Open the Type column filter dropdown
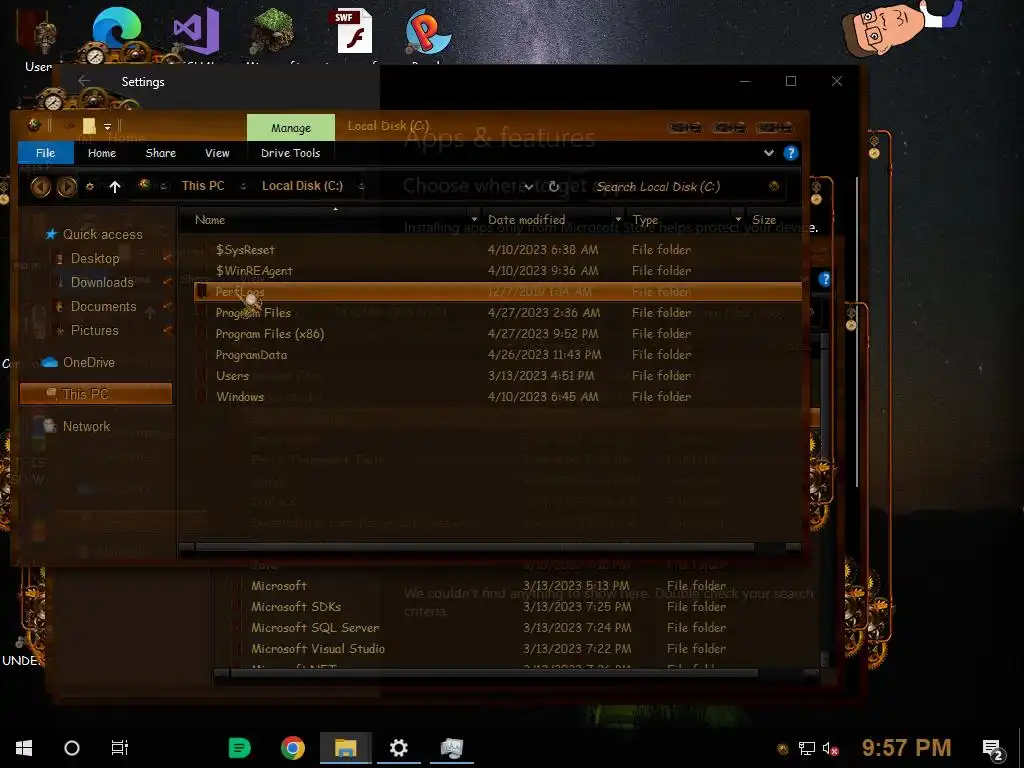 (x=738, y=219)
